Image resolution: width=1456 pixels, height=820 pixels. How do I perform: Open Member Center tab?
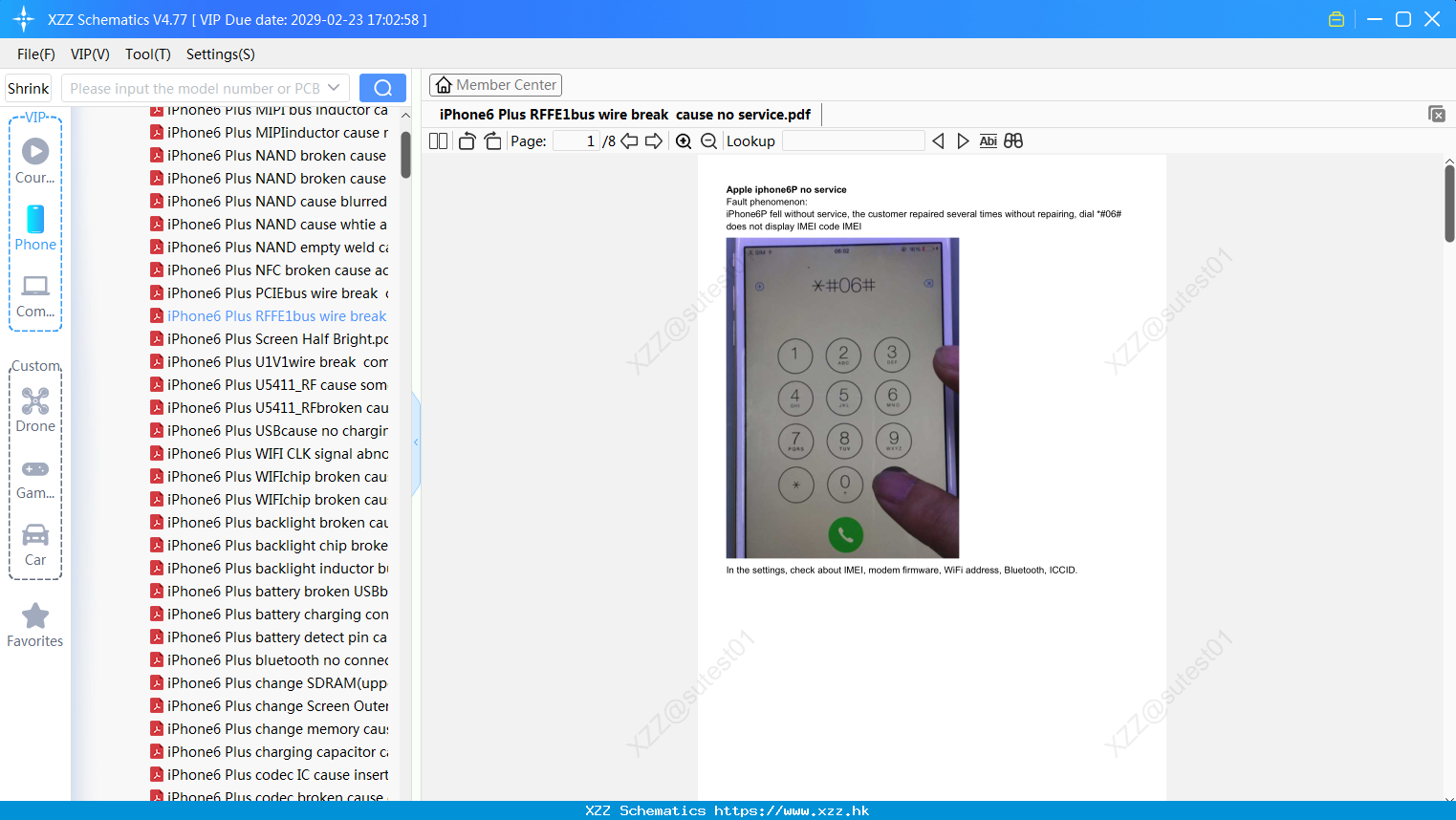pyautogui.click(x=495, y=85)
